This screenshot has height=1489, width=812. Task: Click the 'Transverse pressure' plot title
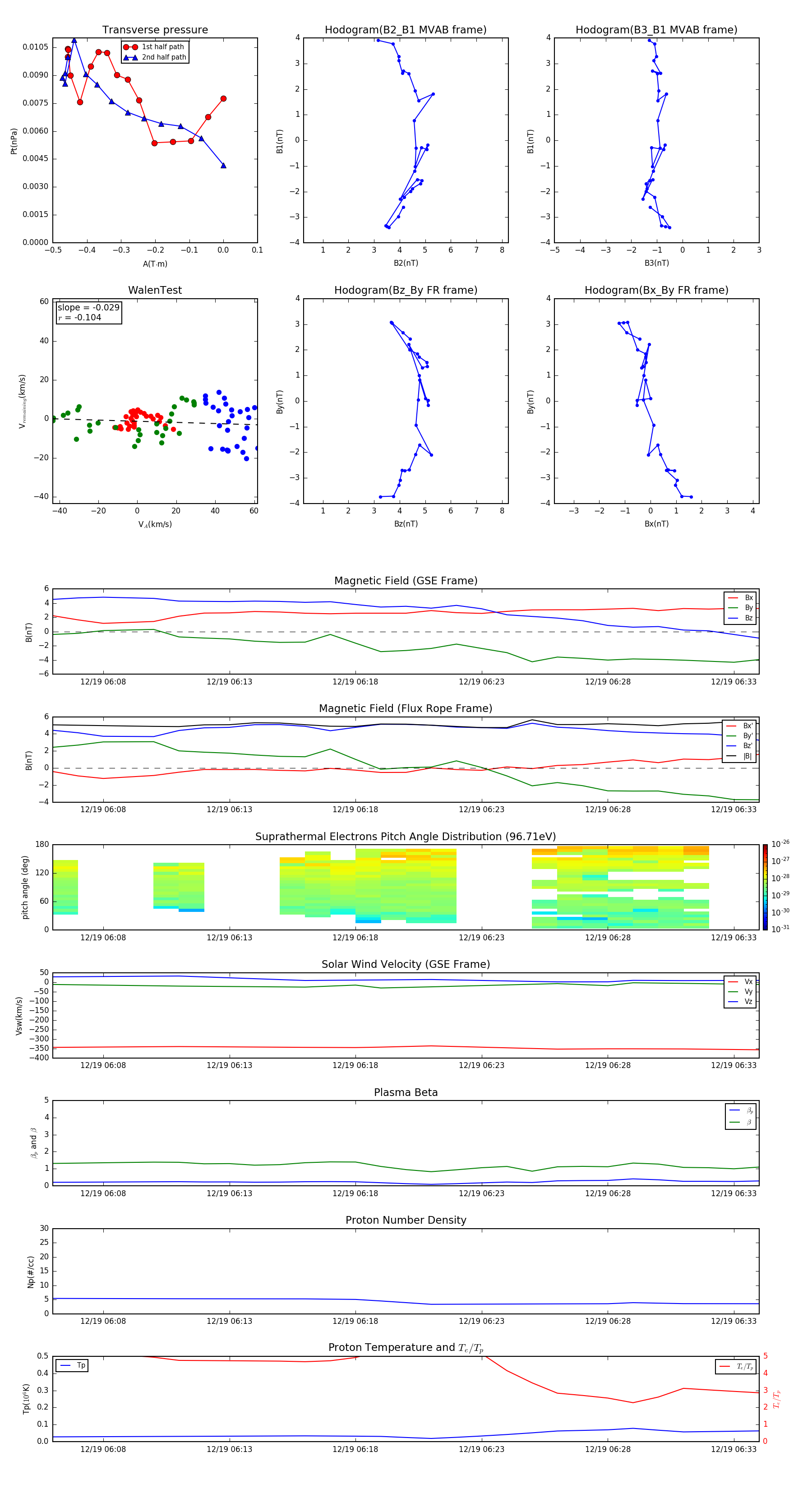[155, 29]
